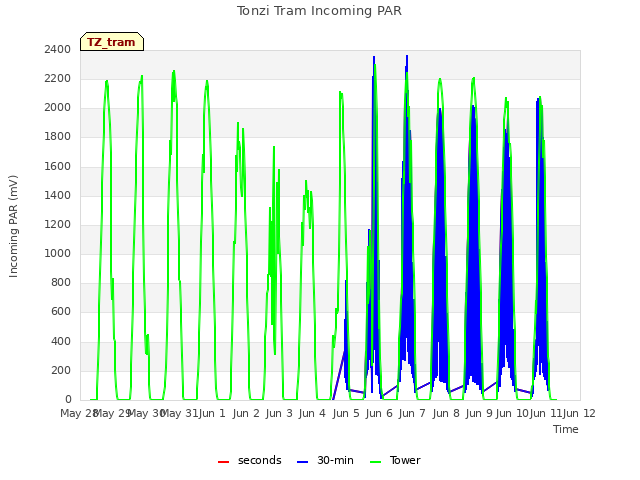Click the 600 y-axis tick label
This screenshot has height=480, width=640.
pos(61,312)
